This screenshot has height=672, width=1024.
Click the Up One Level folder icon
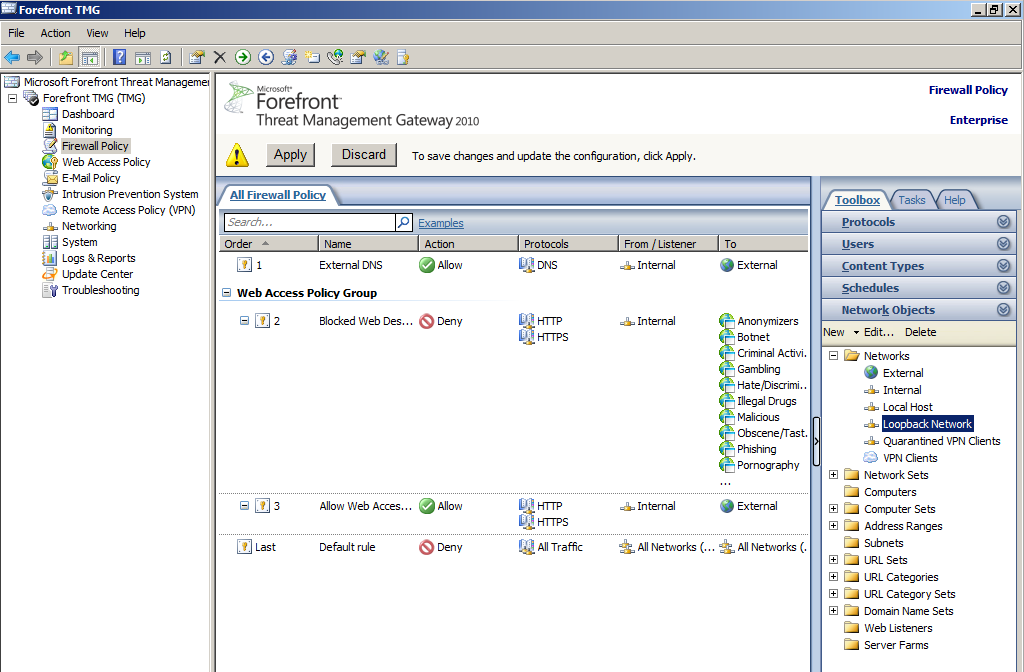point(66,58)
